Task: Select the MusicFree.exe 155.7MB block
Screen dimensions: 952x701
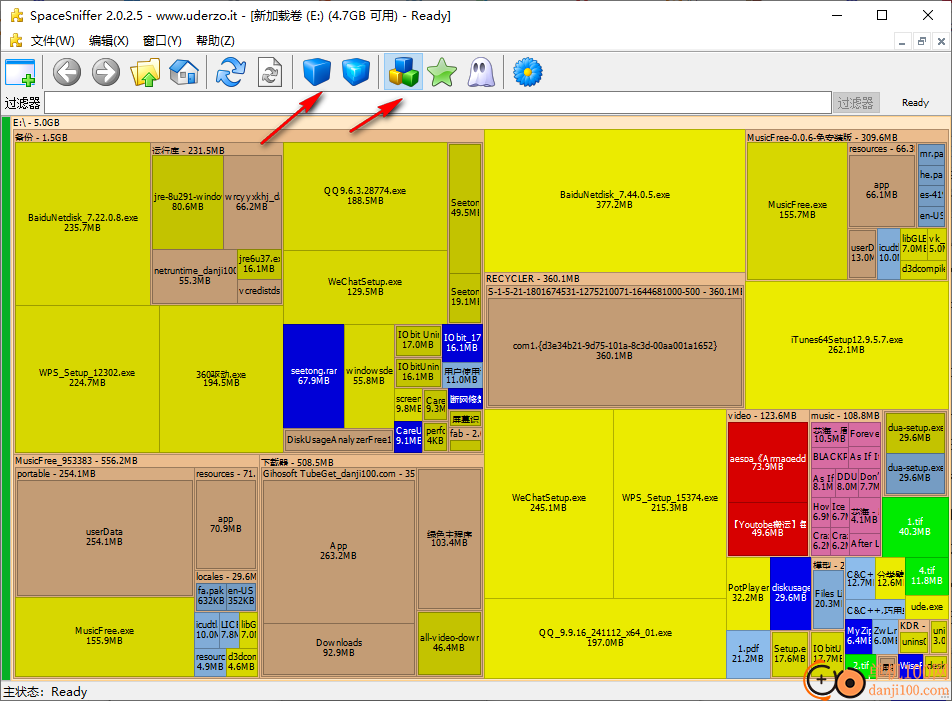Action: point(797,210)
